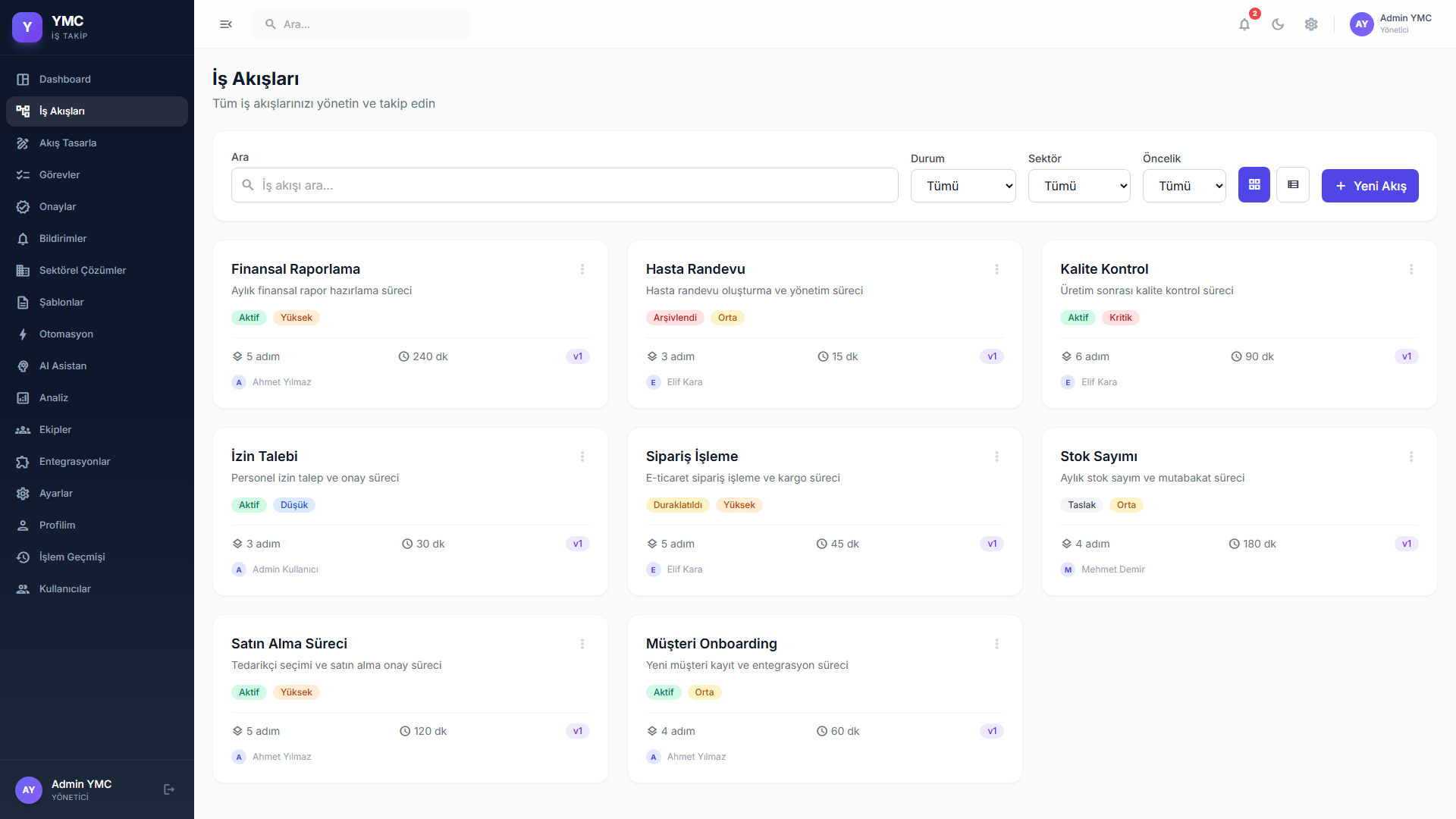
Task: Open Finansal Raporlama card options menu
Action: [x=582, y=269]
